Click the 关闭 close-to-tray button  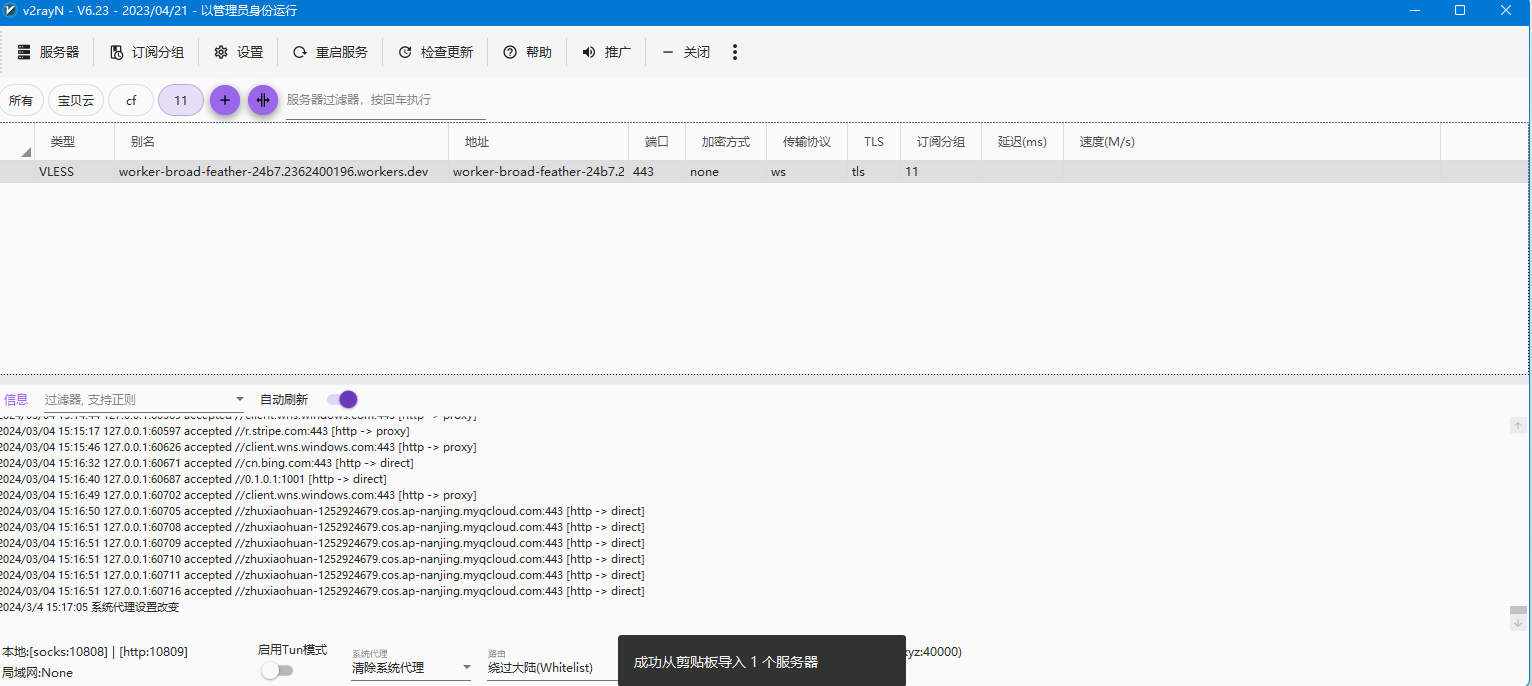tap(686, 52)
